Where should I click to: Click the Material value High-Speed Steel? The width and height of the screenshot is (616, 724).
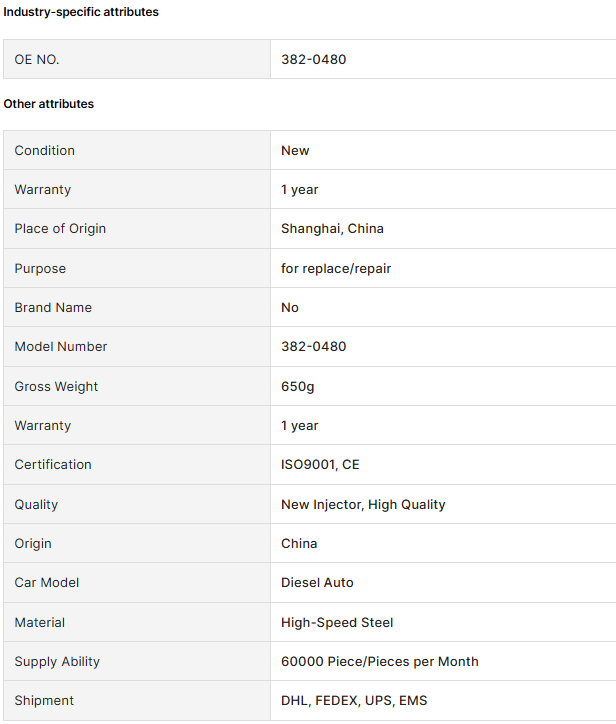337,622
